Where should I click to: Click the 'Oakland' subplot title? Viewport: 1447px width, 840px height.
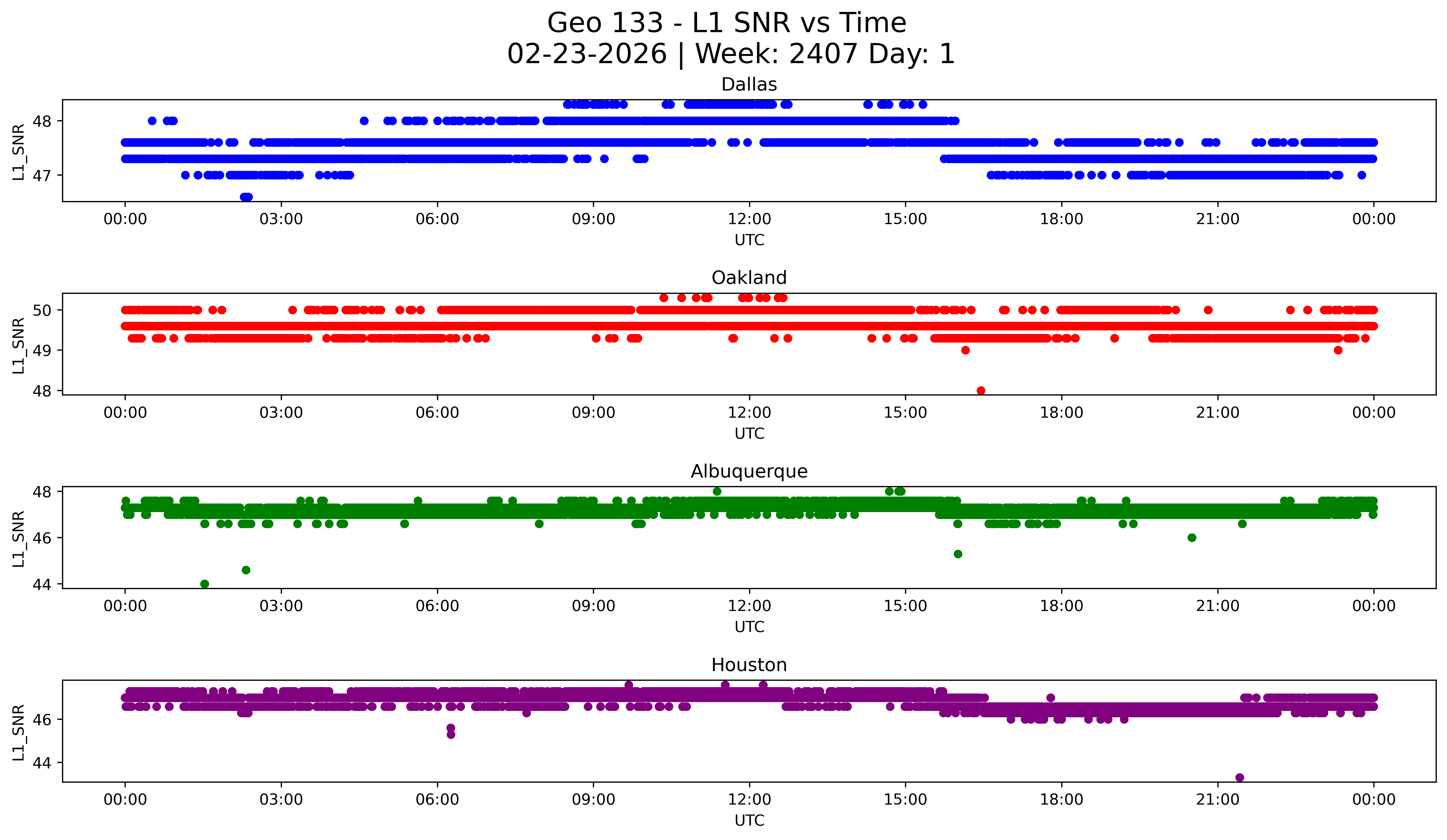click(749, 278)
